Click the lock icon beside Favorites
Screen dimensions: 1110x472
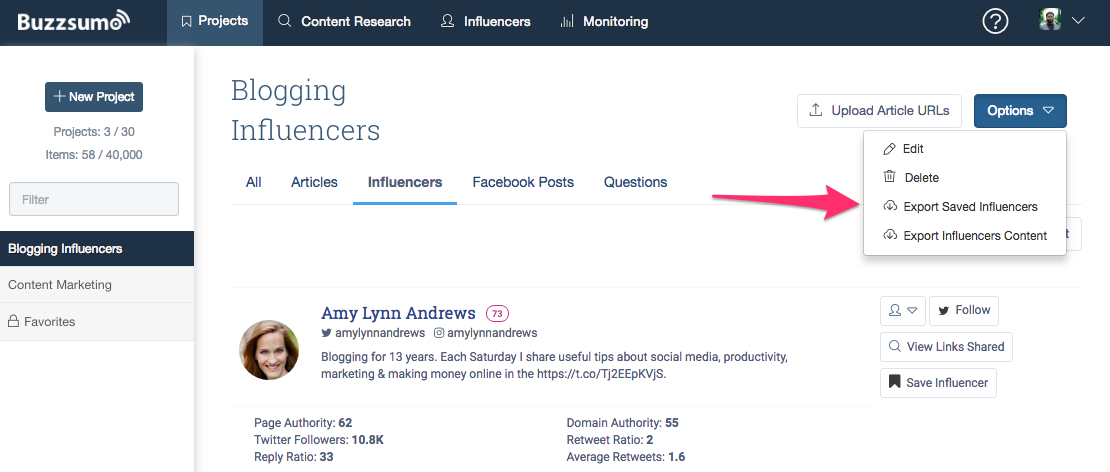[x=13, y=321]
